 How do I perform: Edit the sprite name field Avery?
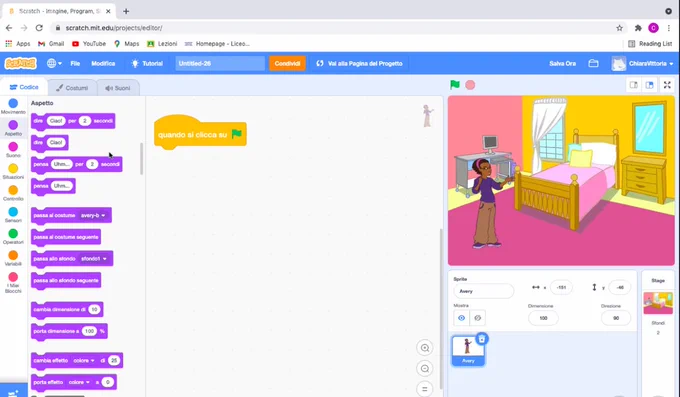coord(484,291)
